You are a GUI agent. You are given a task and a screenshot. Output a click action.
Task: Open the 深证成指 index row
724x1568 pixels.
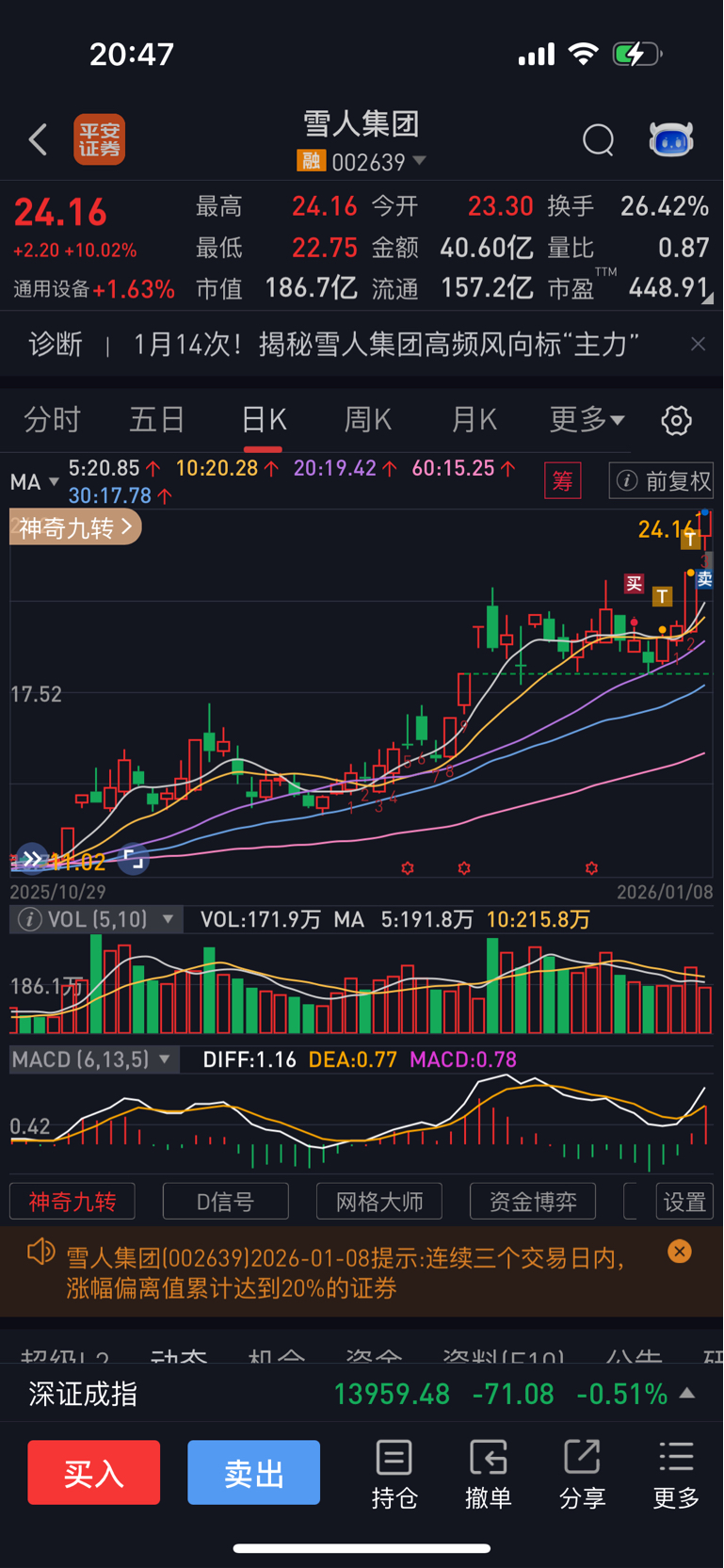[362, 1393]
